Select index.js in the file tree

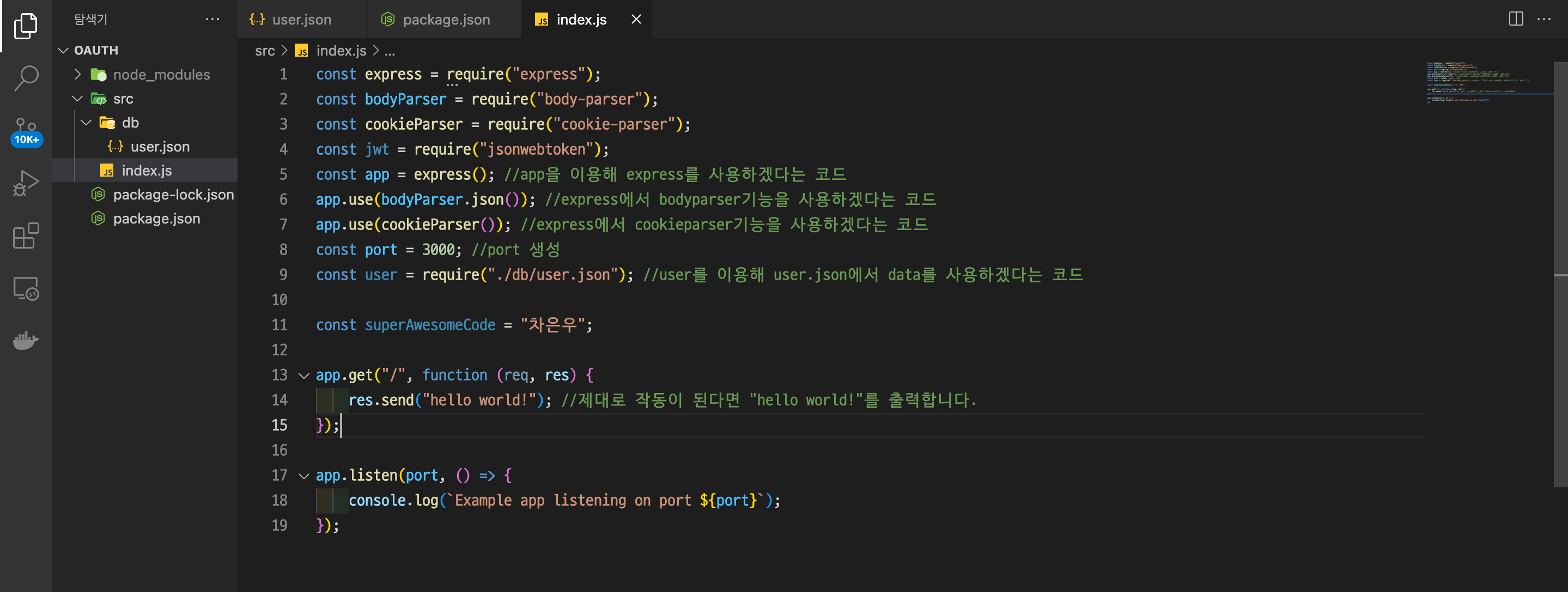pos(145,171)
